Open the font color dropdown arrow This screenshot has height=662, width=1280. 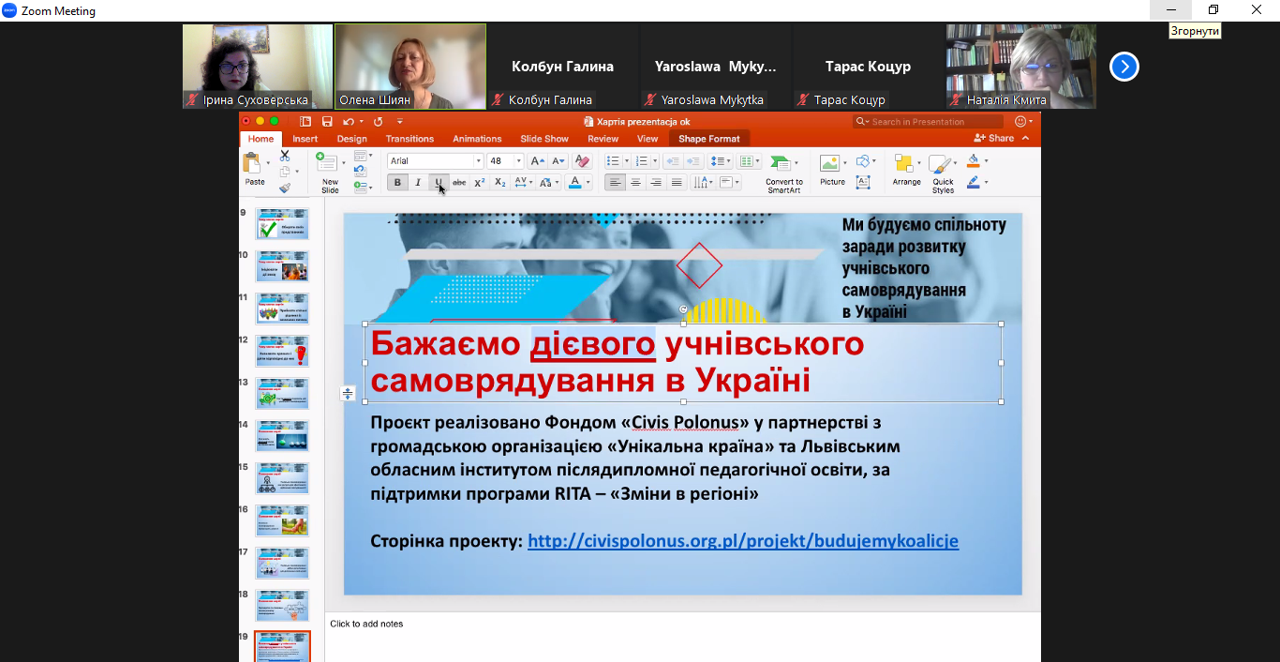pos(588,183)
